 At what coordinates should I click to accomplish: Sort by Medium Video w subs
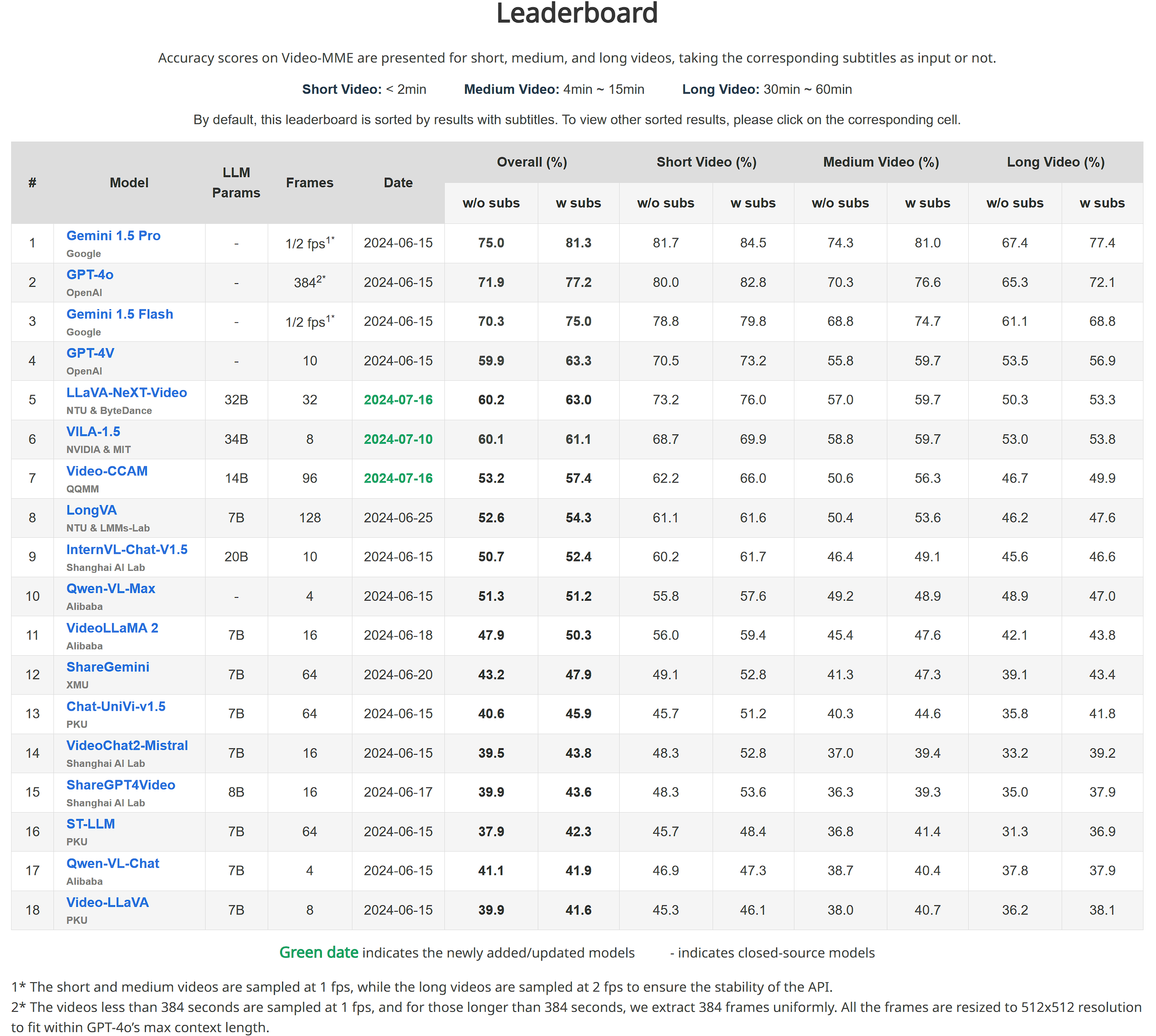pos(928,203)
